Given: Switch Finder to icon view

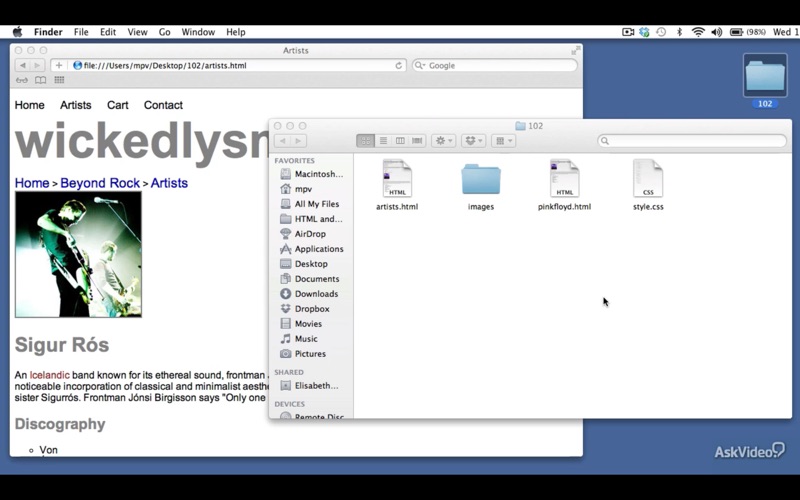Looking at the screenshot, I should pyautogui.click(x=365, y=141).
